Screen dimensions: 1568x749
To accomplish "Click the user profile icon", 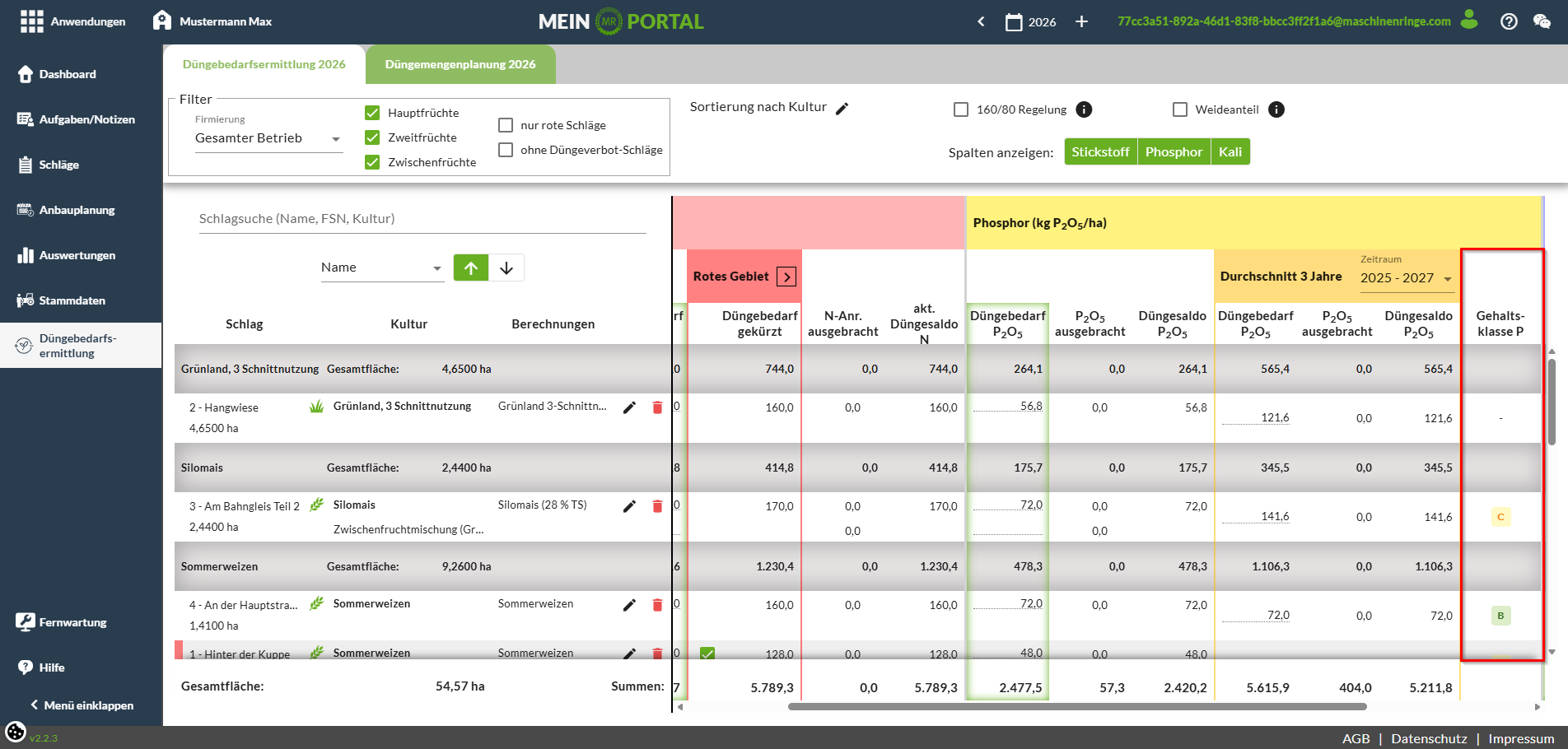I will click(1469, 20).
